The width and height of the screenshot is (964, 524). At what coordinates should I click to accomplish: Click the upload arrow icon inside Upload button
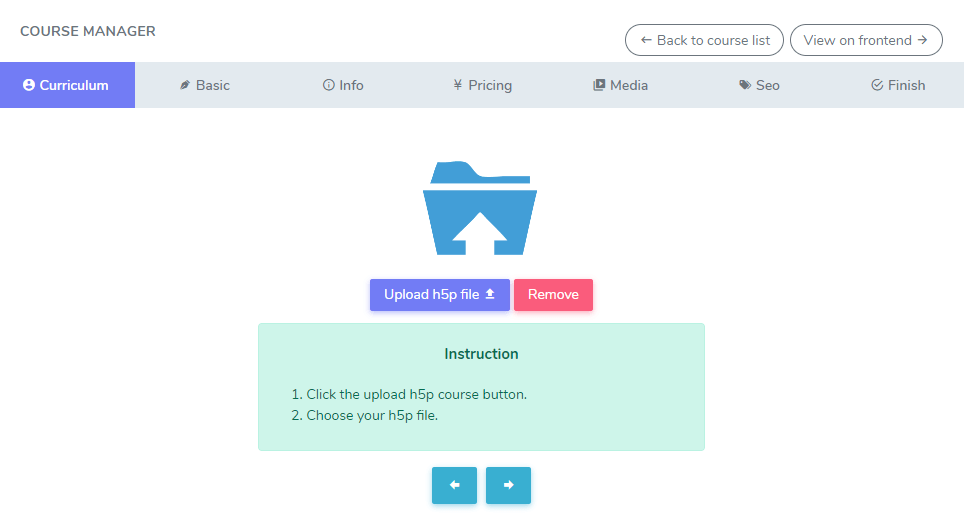pyautogui.click(x=490, y=295)
